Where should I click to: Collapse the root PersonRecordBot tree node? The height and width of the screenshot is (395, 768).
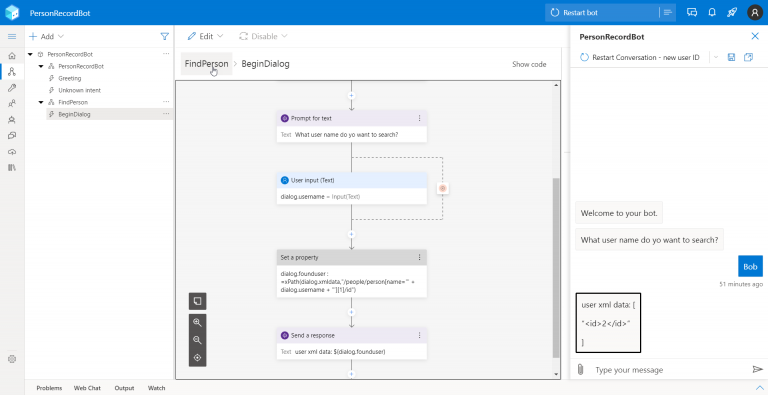(x=31, y=54)
